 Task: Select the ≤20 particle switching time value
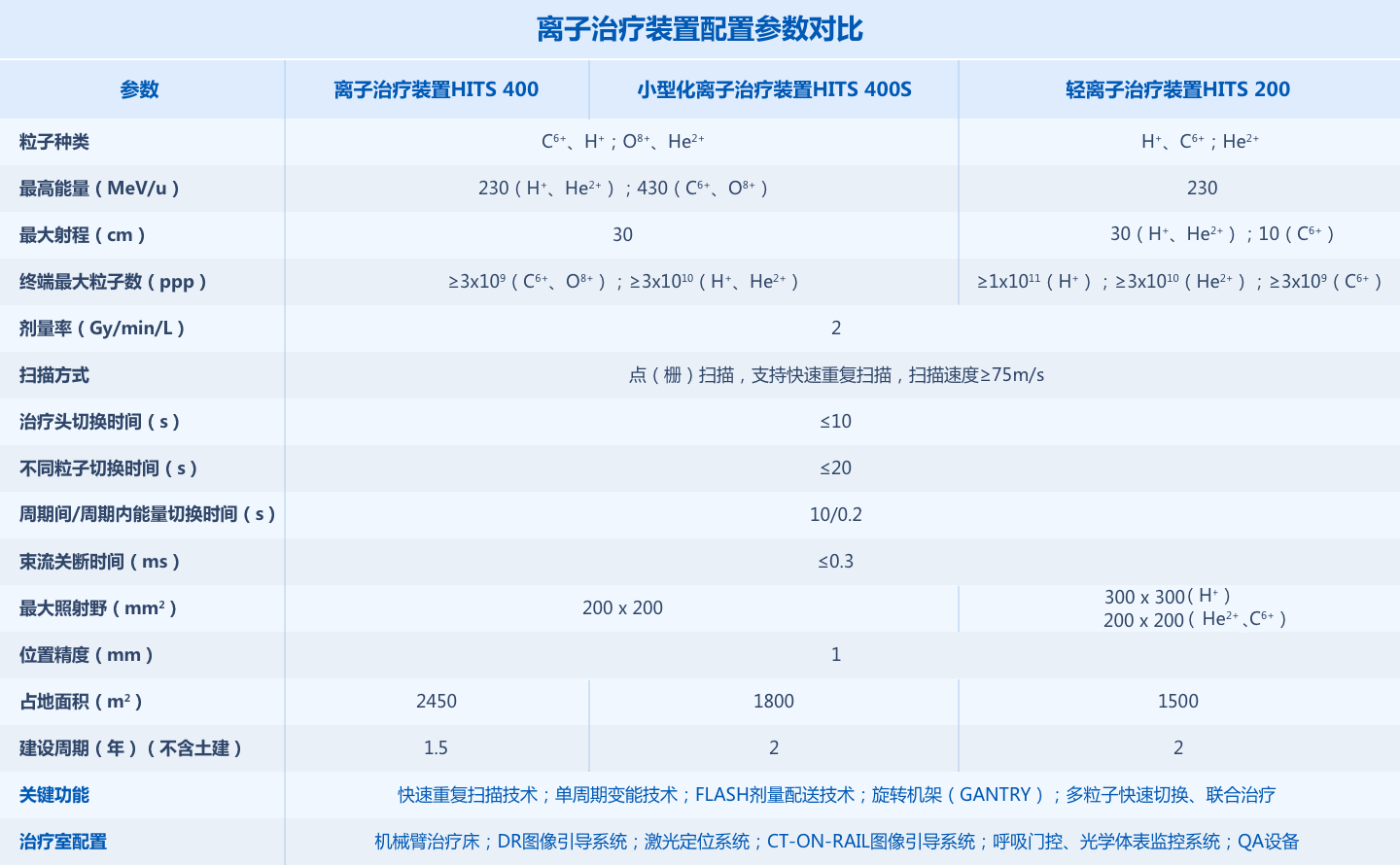835,468
